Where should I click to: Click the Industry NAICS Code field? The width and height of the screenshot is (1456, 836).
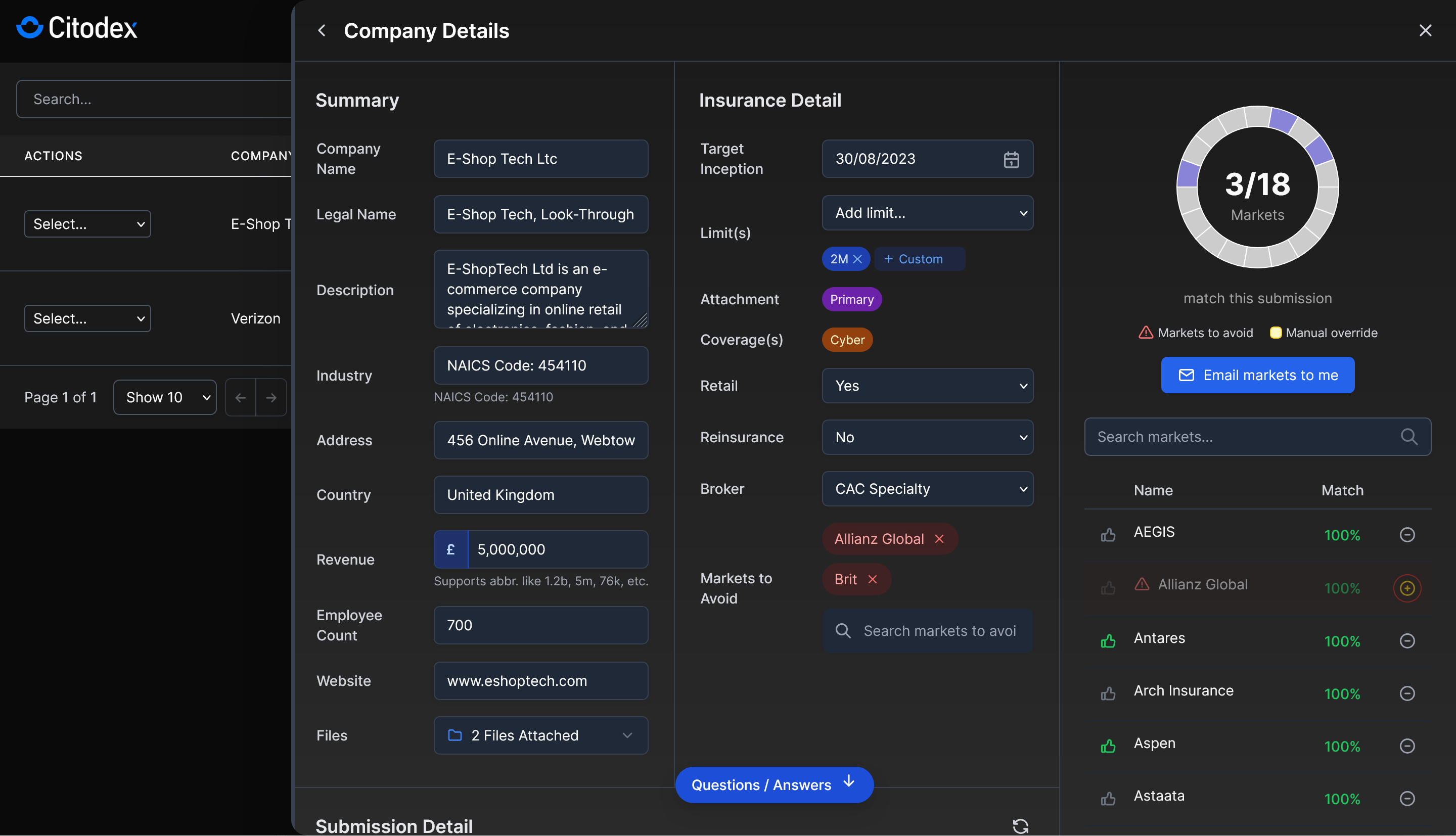pyautogui.click(x=541, y=365)
